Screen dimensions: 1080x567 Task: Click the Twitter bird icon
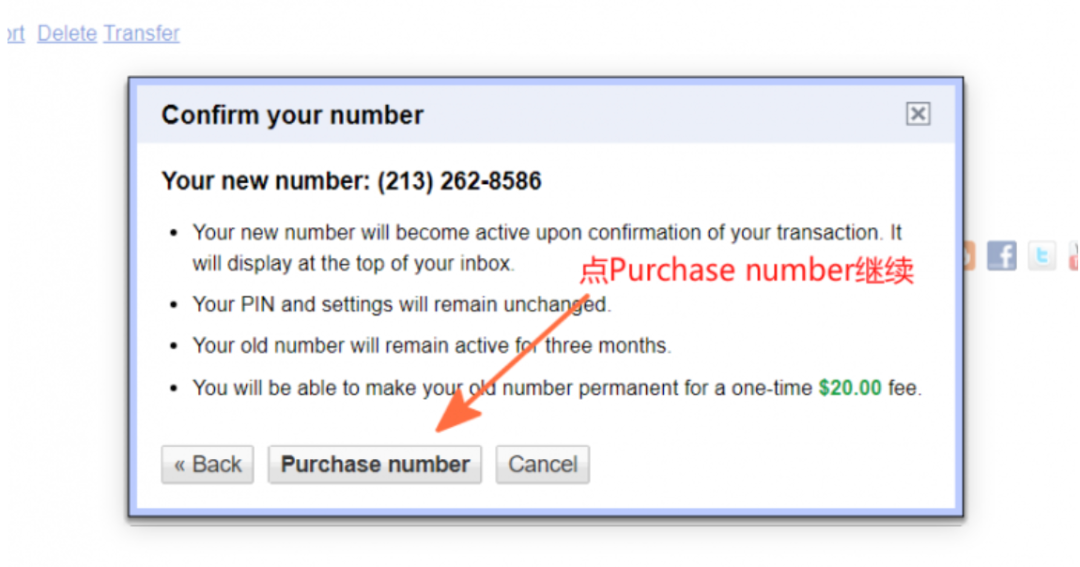tap(1041, 256)
